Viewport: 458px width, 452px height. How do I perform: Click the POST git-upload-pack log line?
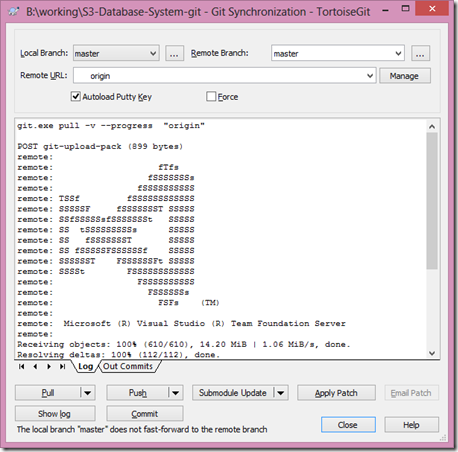click(x=100, y=146)
